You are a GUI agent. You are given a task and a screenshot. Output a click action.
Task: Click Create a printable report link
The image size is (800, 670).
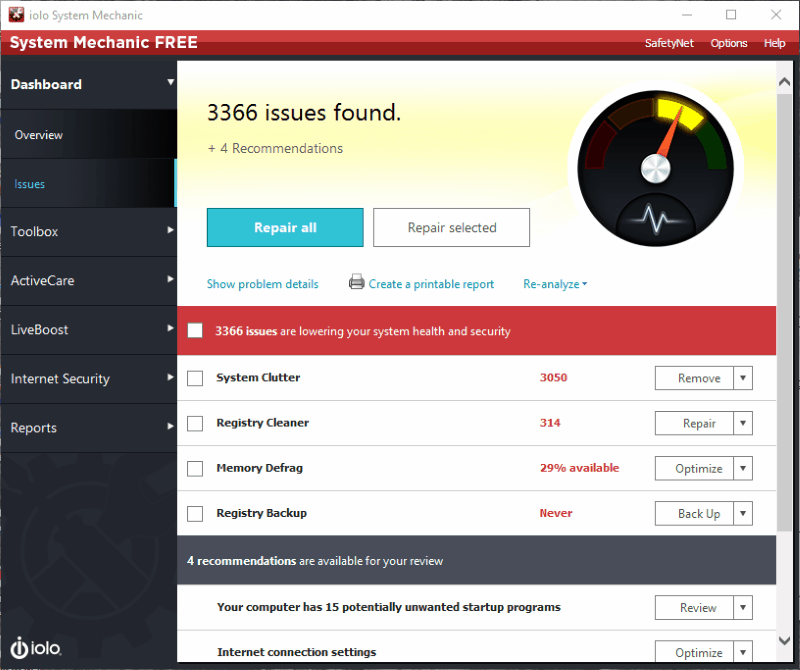pyautogui.click(x=431, y=284)
